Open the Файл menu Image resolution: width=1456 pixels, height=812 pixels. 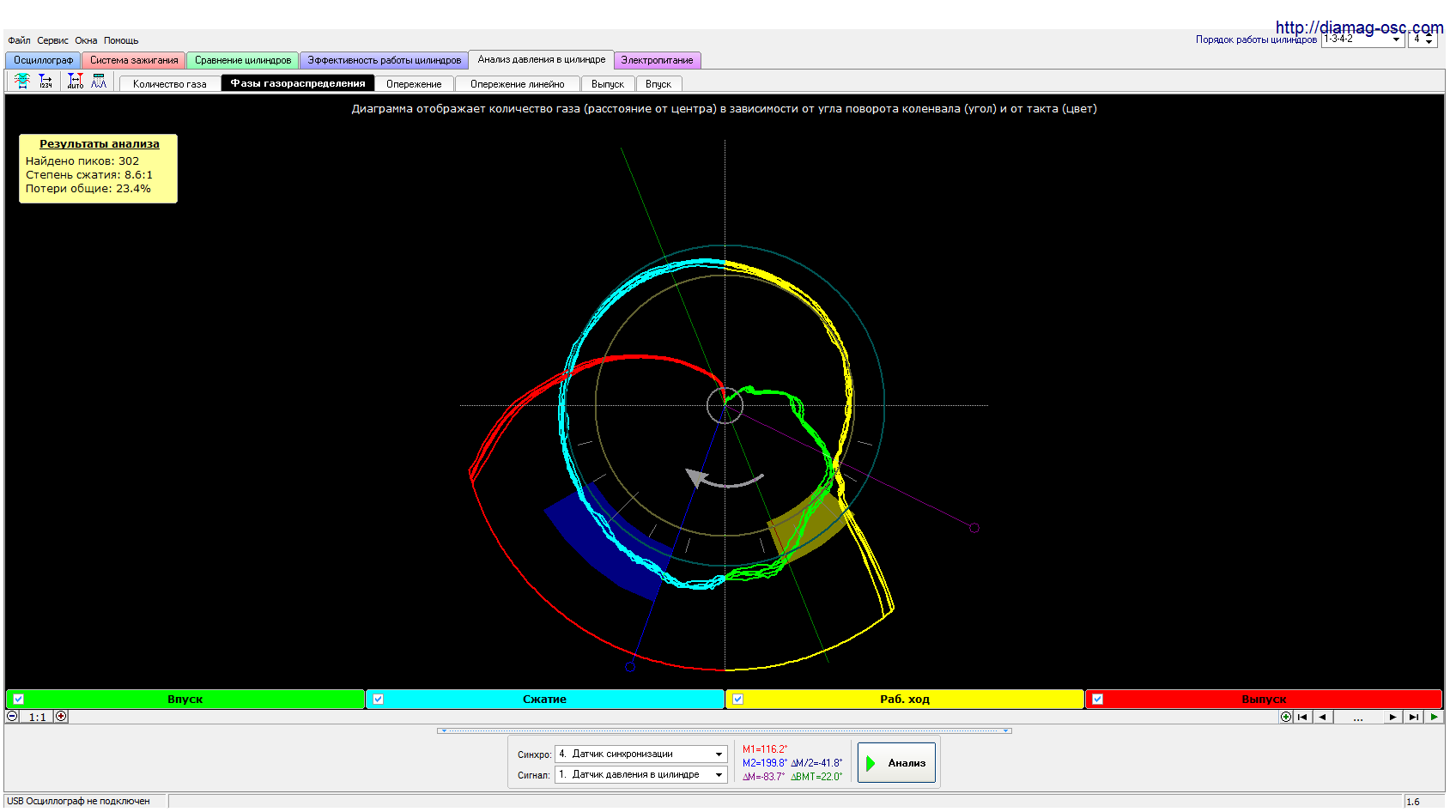tap(19, 40)
